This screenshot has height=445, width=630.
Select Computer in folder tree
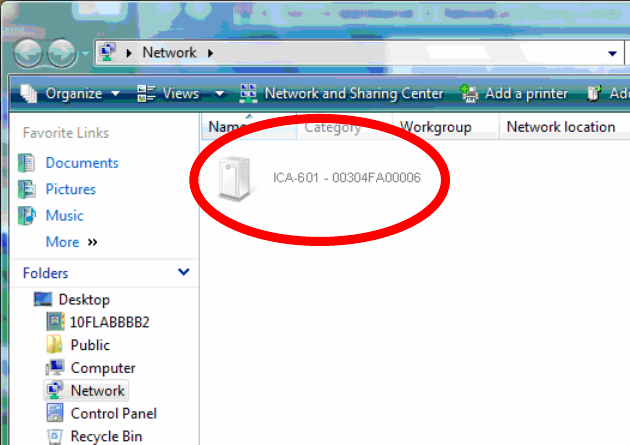point(103,368)
